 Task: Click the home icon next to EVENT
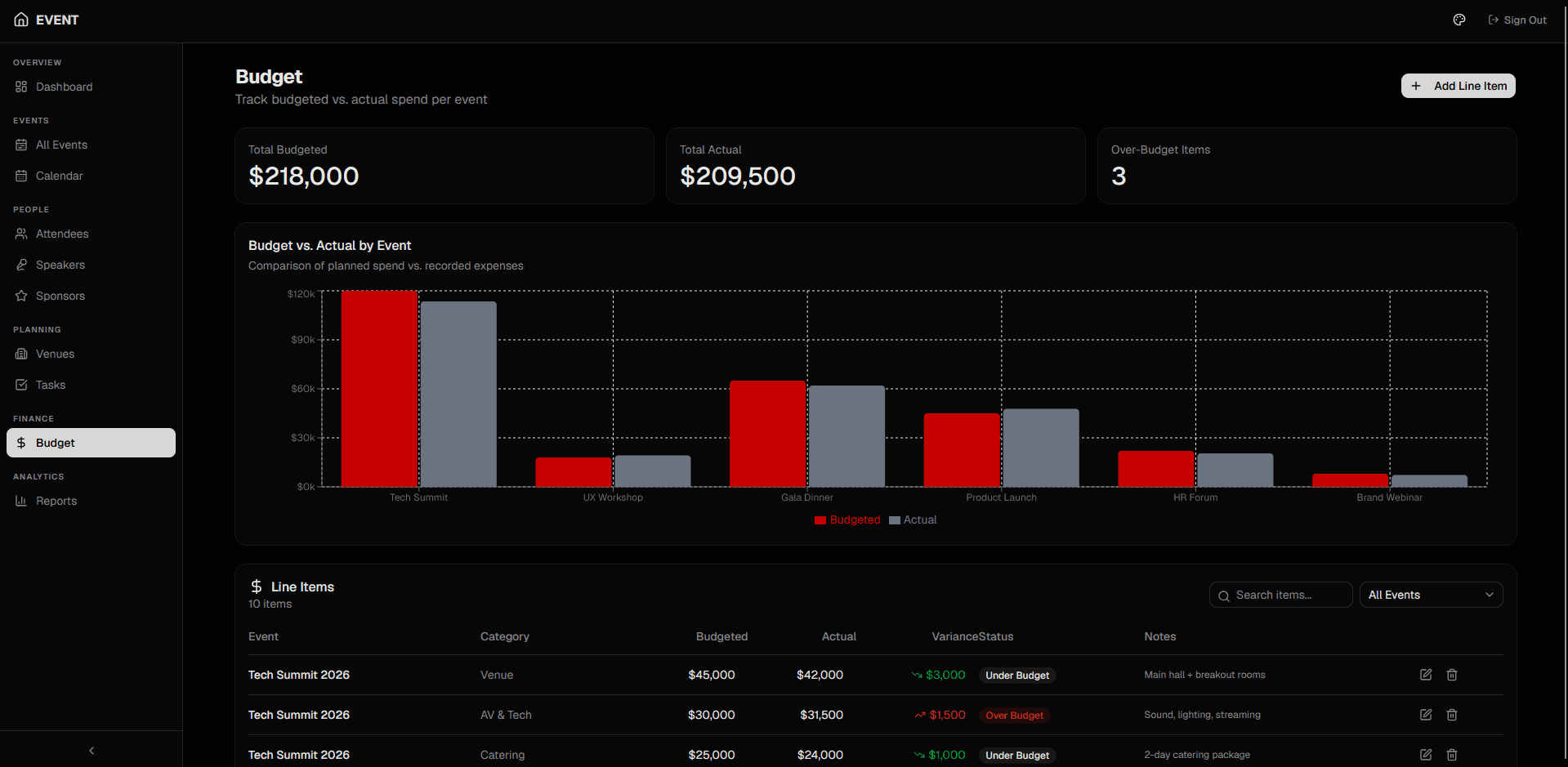pyautogui.click(x=21, y=20)
